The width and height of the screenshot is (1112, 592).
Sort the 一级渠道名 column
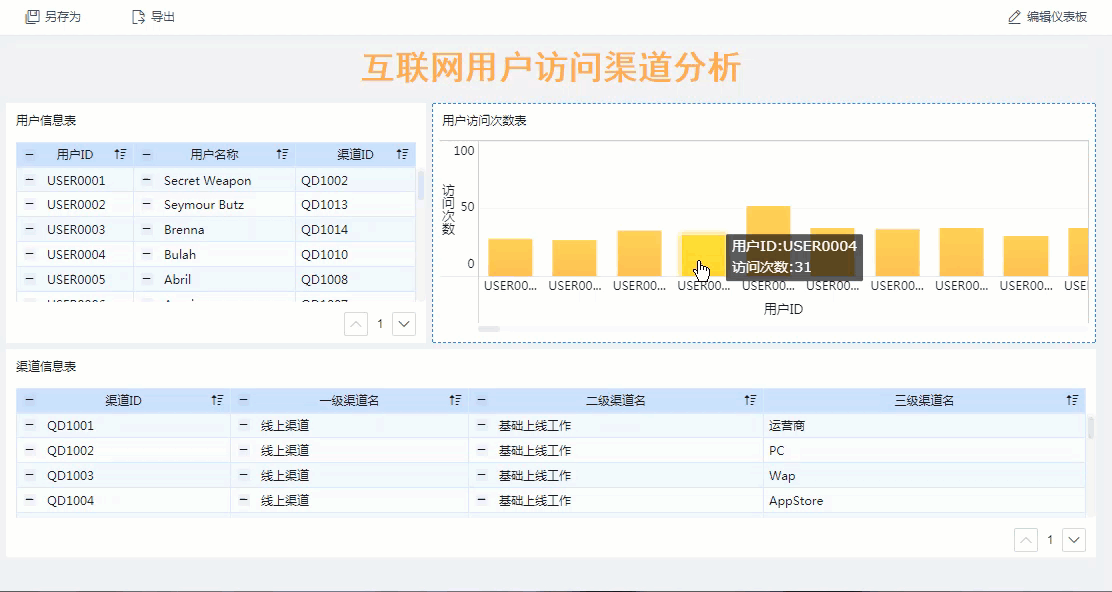click(x=455, y=401)
